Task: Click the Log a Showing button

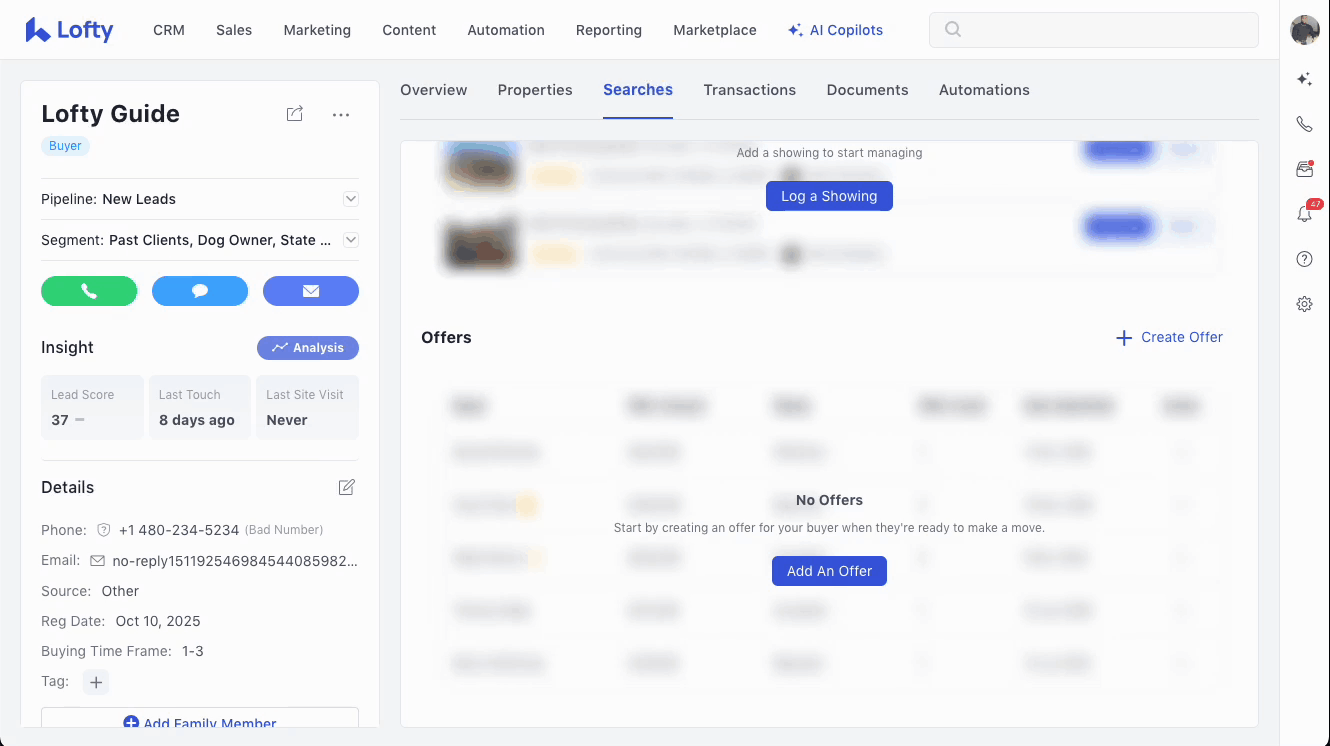Action: tap(829, 196)
